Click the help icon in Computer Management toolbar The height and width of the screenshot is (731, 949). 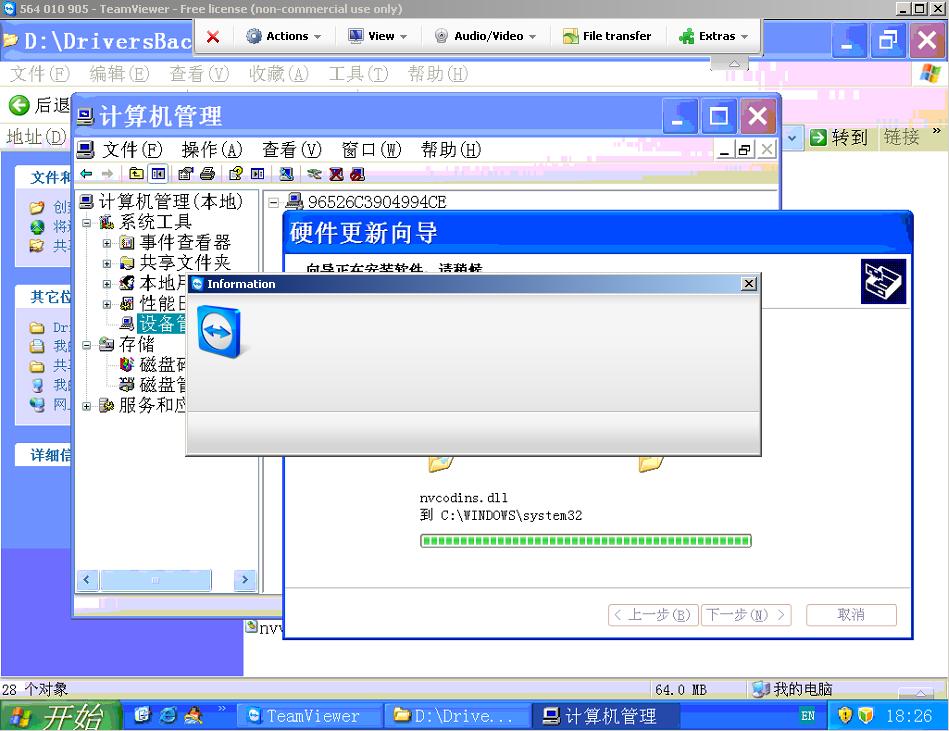tap(235, 174)
